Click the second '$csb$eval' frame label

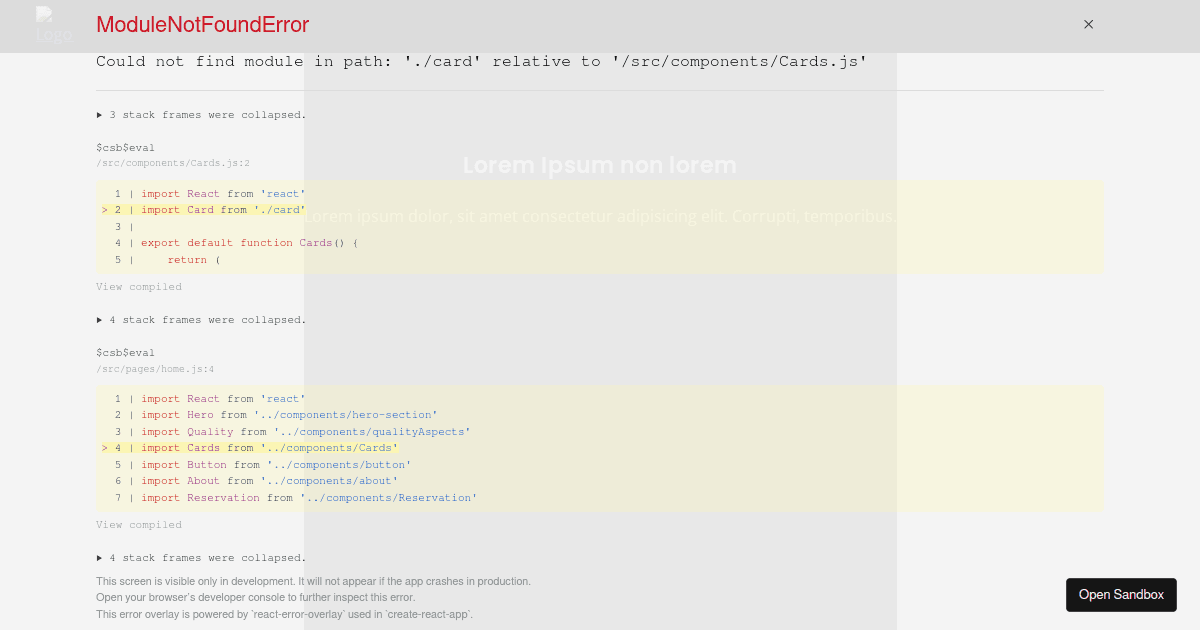point(125,352)
